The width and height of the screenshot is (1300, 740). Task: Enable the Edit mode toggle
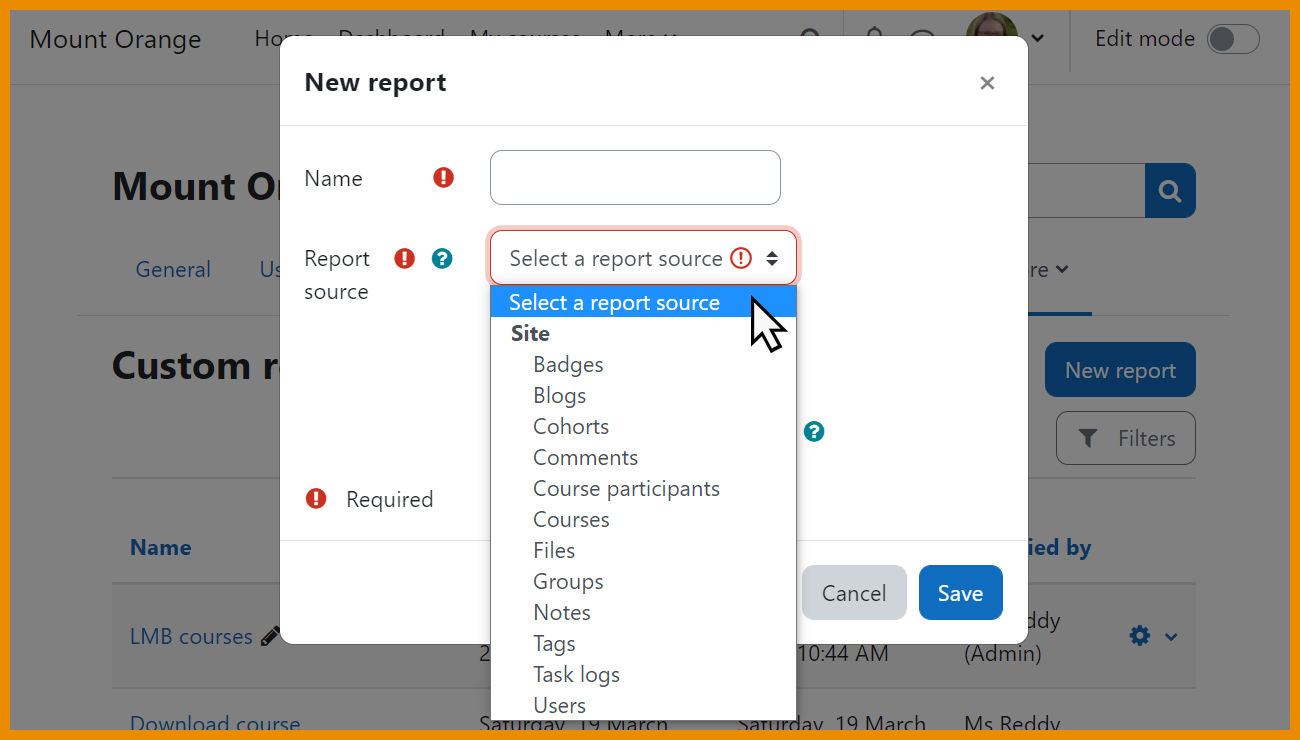[x=1233, y=39]
